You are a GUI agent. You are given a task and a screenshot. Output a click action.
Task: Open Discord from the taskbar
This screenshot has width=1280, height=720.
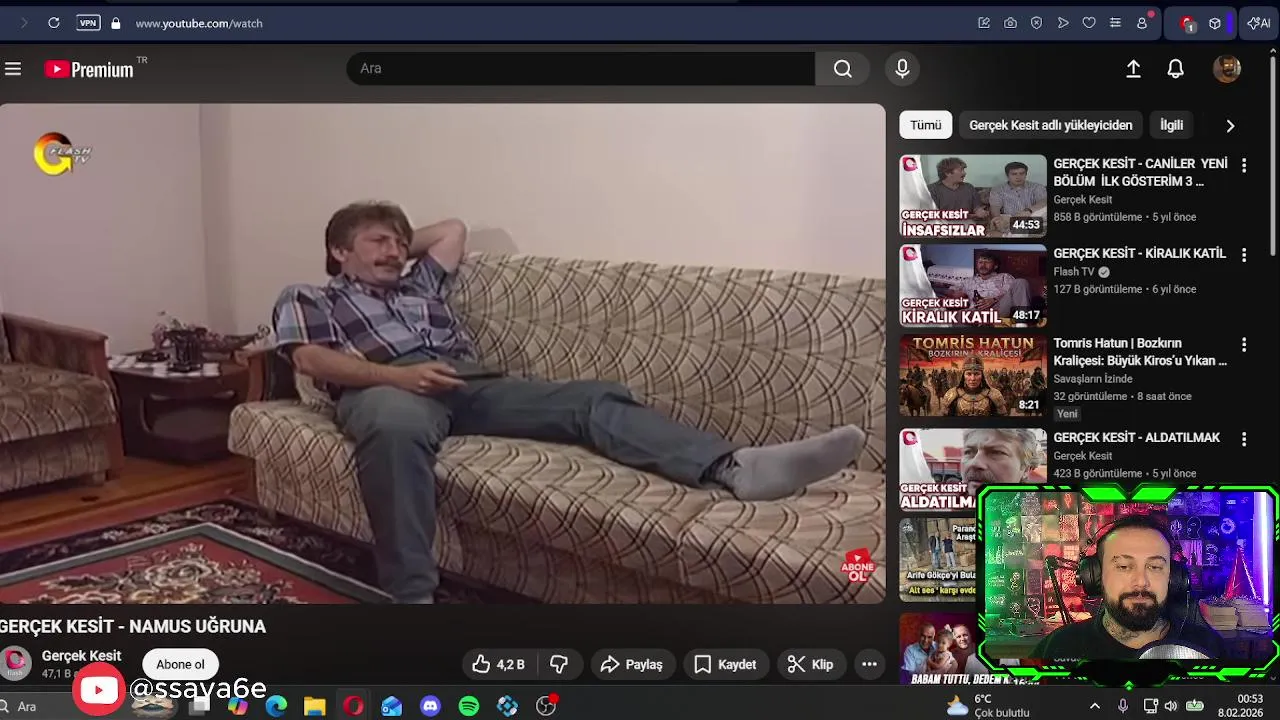click(430, 706)
